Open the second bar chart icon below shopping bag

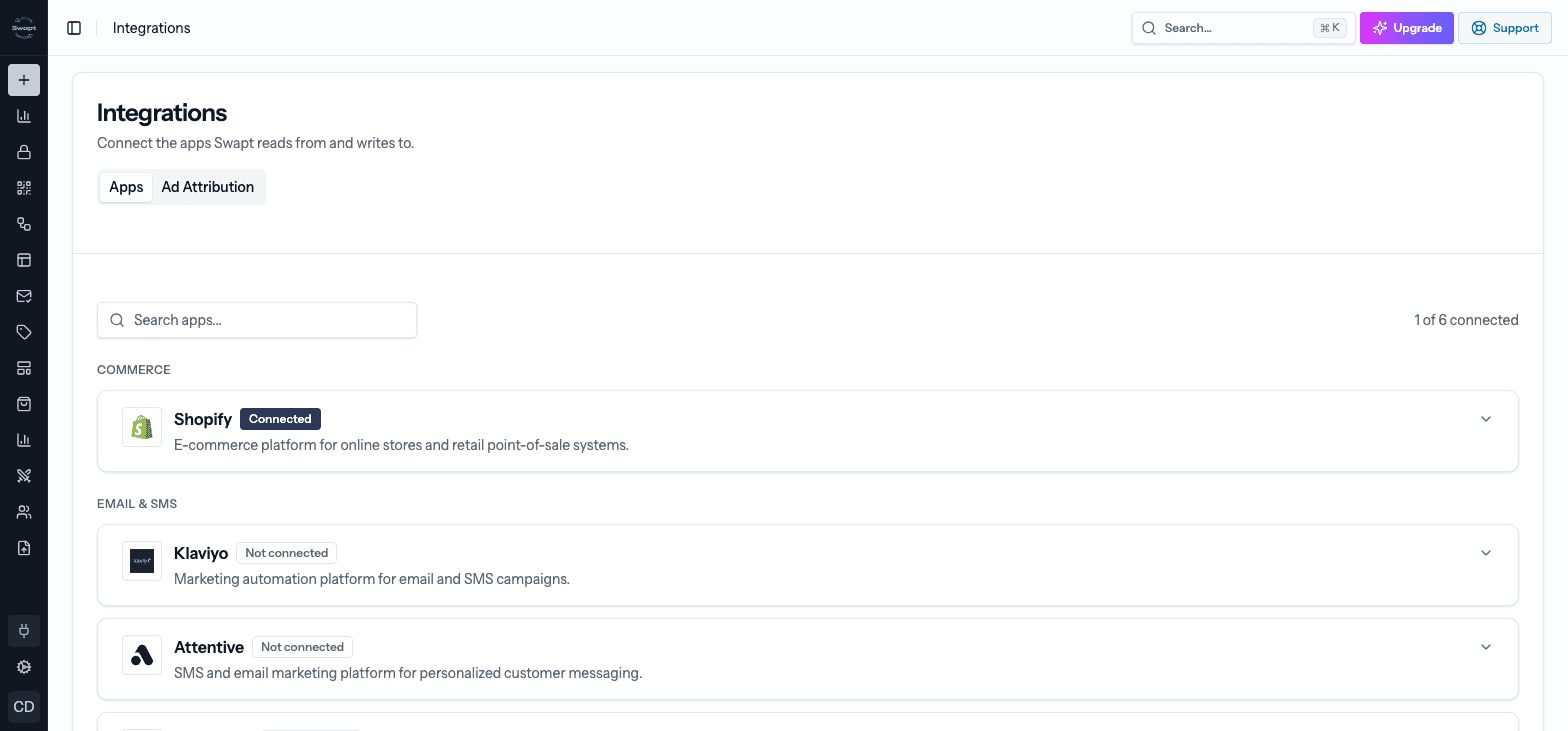[24, 440]
